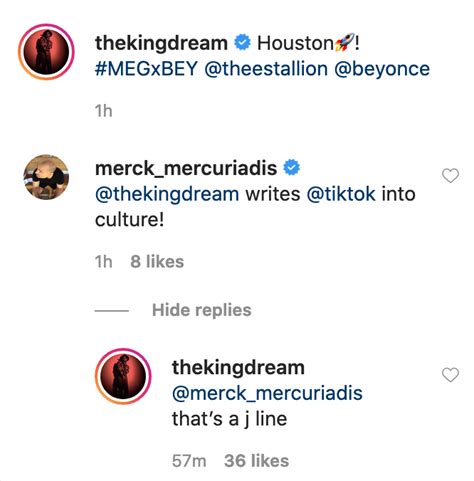This screenshot has height=481, width=474.
Task: Open merck_mercuriadis username in comment
Action: (186, 168)
